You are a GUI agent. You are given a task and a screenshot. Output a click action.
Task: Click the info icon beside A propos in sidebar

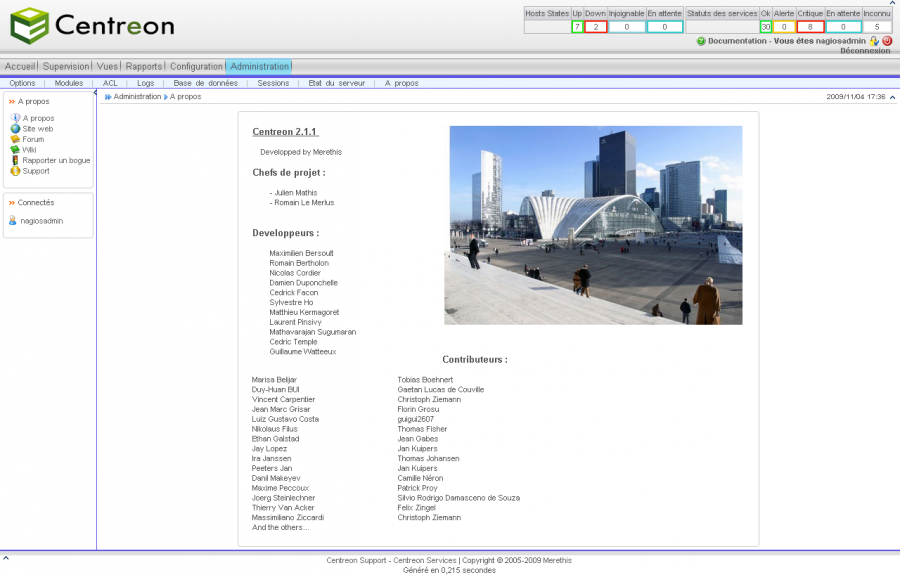point(15,118)
